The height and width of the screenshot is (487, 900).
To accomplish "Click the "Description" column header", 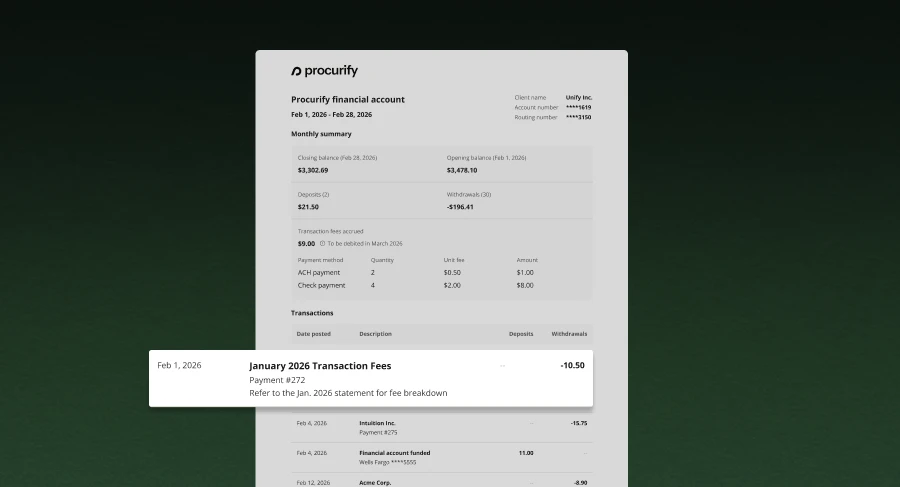I will 375,334.
